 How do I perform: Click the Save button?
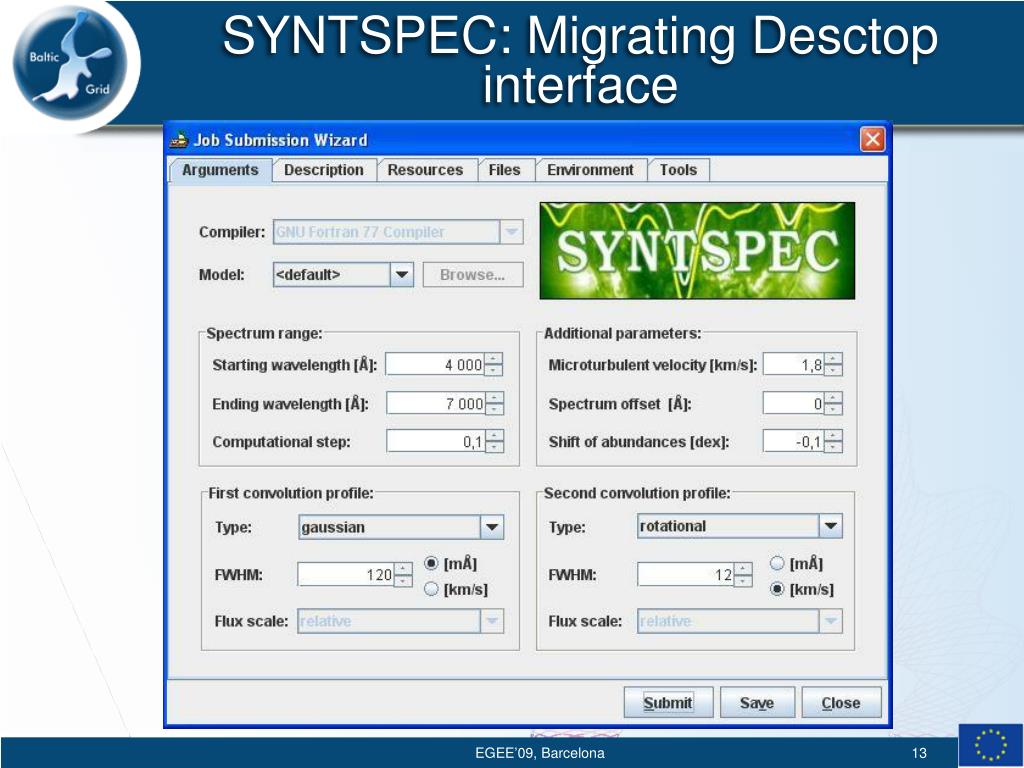(756, 703)
